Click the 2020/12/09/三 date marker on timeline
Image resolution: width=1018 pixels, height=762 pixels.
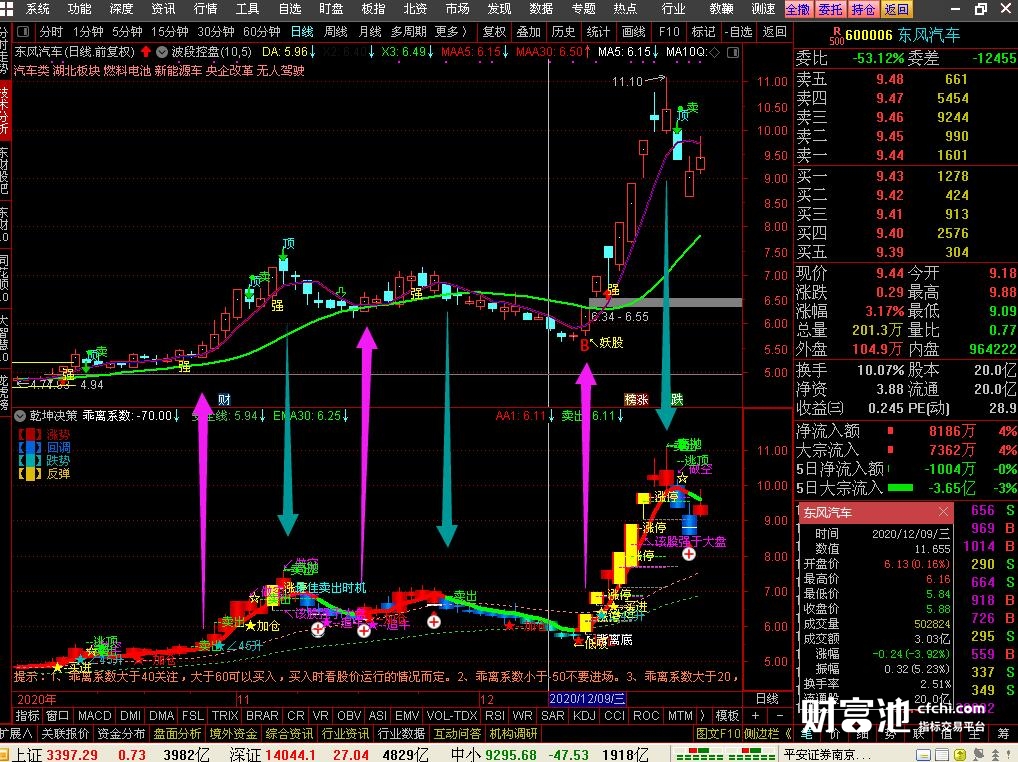pyautogui.click(x=587, y=698)
